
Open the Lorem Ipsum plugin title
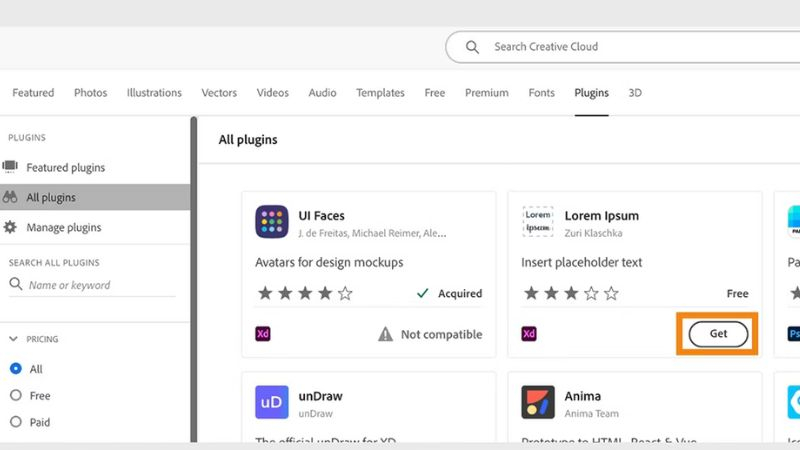[602, 216]
